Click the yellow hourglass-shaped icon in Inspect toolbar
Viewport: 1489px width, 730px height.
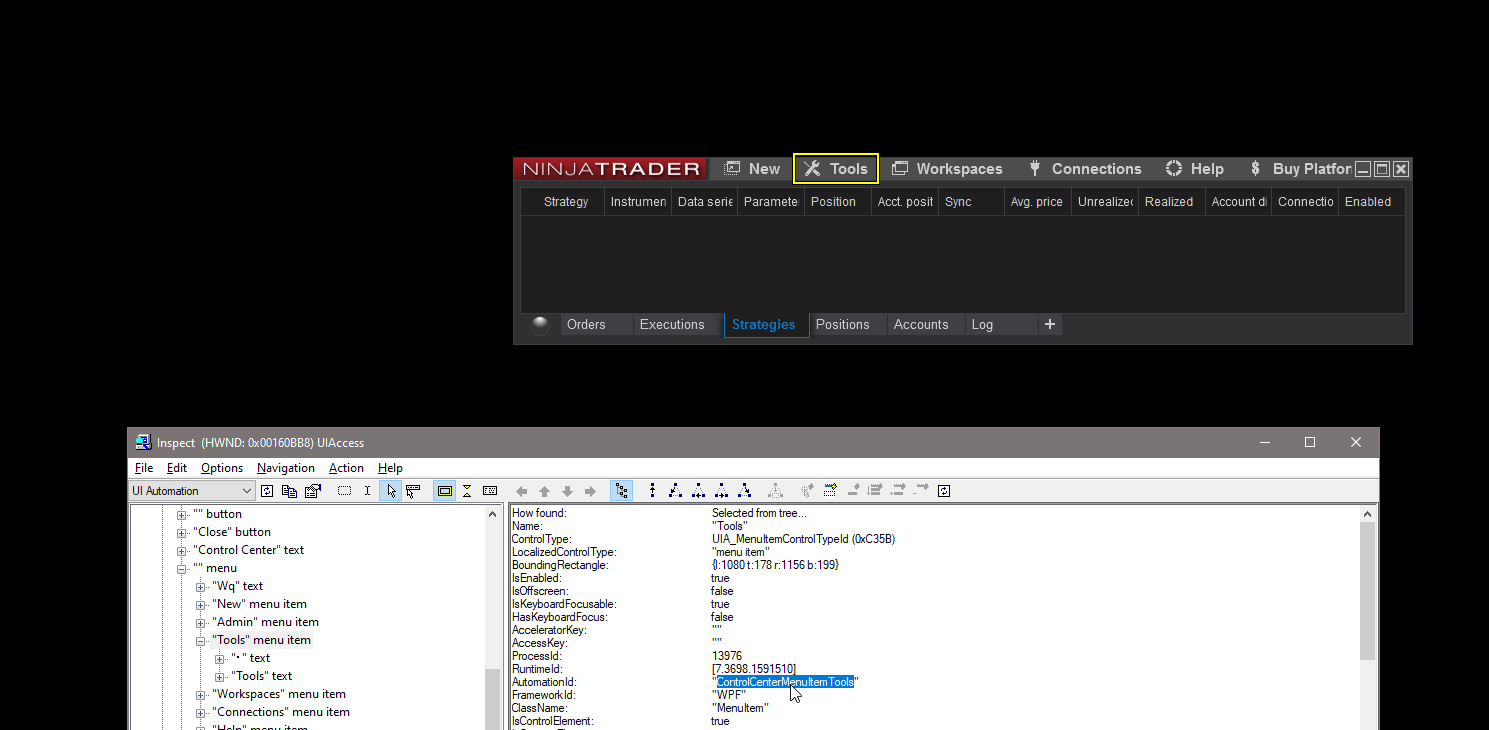click(466, 491)
